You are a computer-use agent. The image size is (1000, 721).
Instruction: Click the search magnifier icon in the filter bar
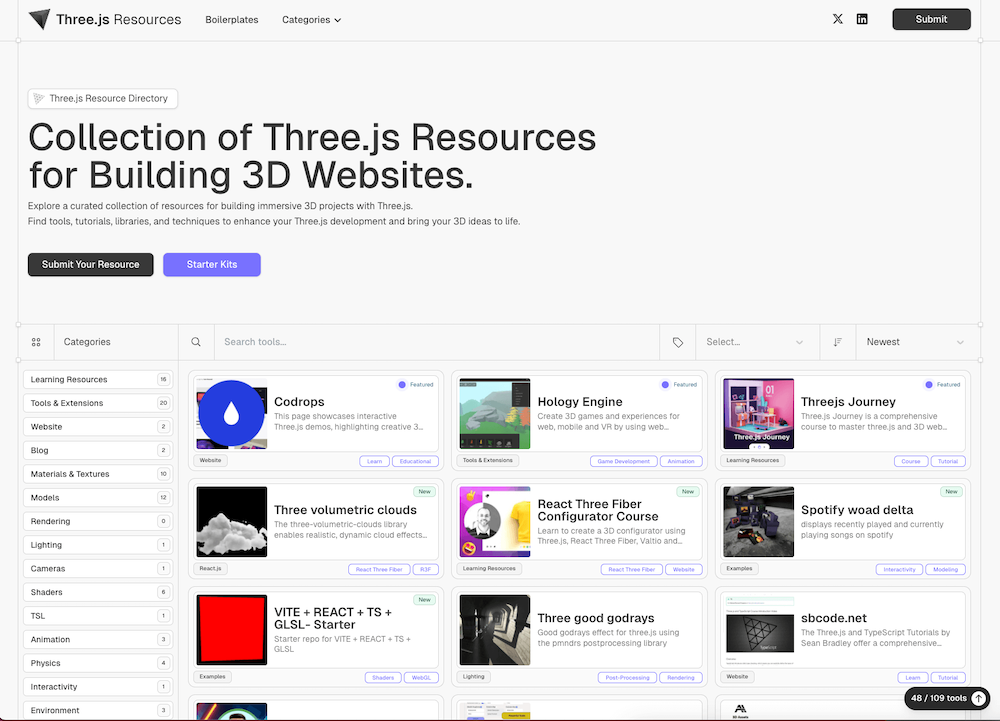pyautogui.click(x=196, y=341)
